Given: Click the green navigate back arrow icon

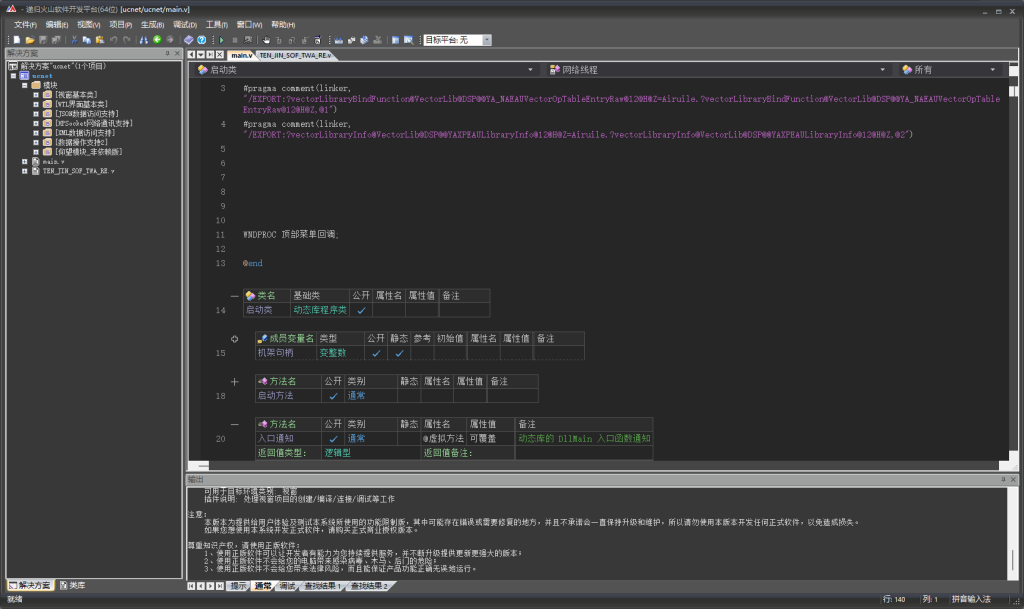Looking at the screenshot, I should coord(157,40).
